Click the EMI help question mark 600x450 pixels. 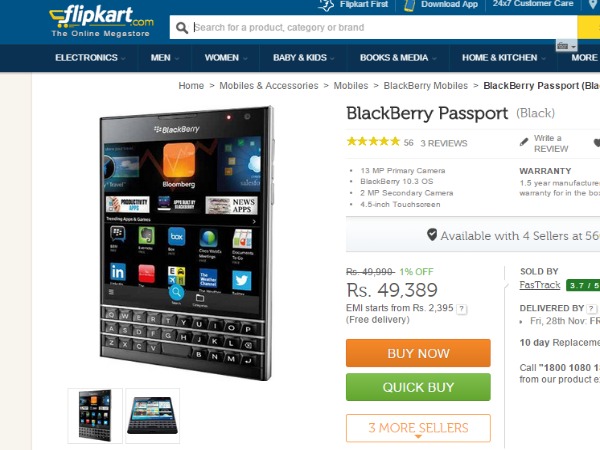462,309
